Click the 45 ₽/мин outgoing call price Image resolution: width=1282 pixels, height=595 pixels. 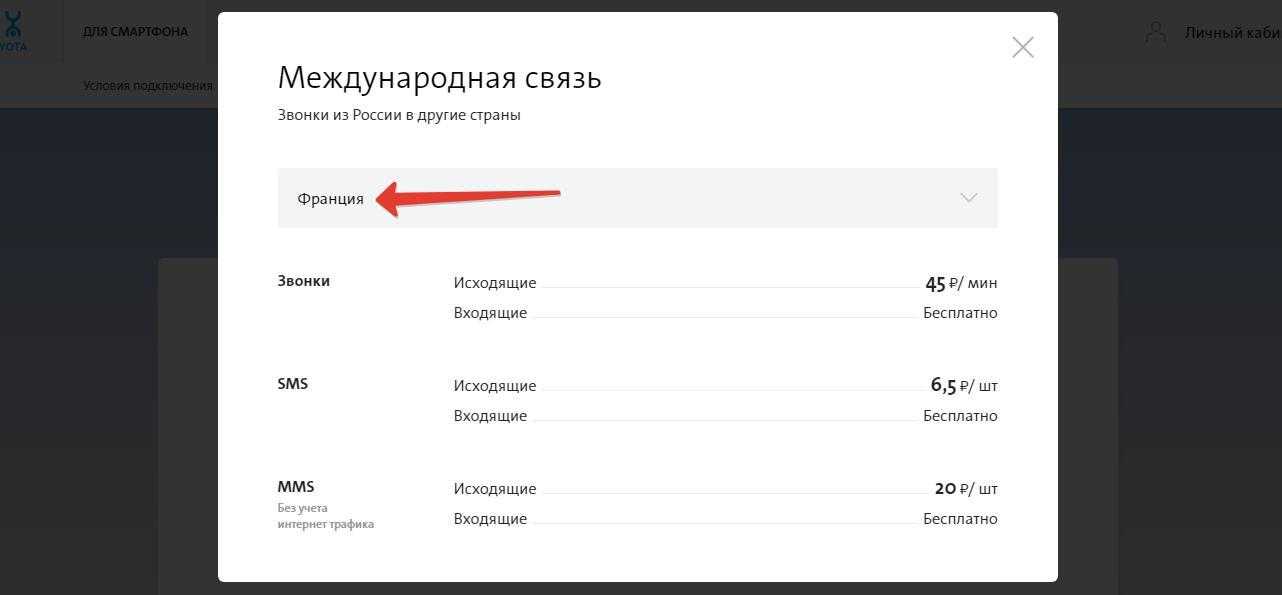tap(961, 284)
